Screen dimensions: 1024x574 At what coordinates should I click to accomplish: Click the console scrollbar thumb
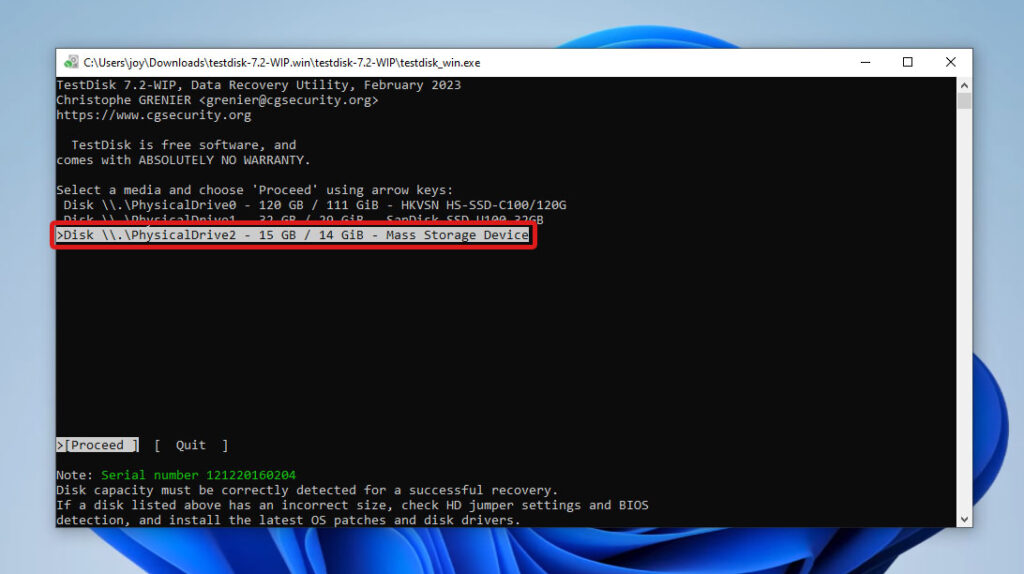[x=964, y=101]
